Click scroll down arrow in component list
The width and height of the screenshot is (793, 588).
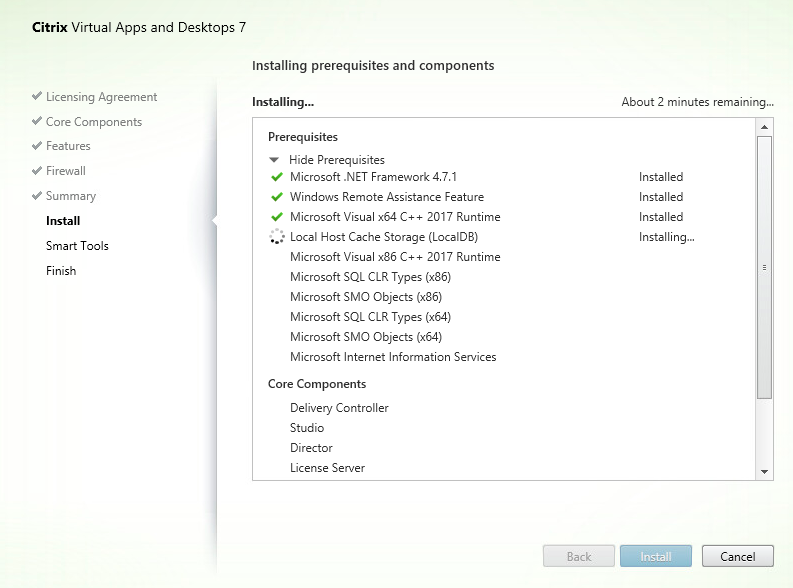tap(764, 471)
